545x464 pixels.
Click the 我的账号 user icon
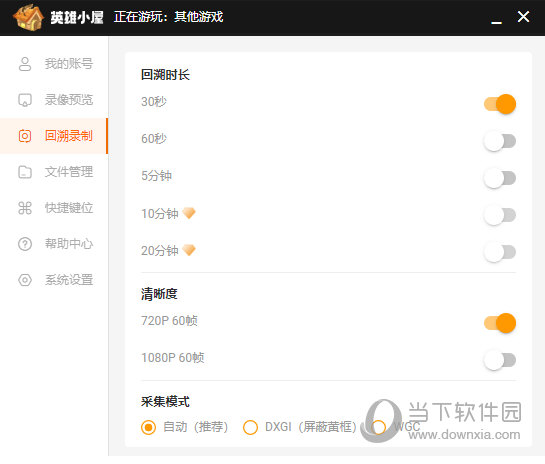(25, 64)
